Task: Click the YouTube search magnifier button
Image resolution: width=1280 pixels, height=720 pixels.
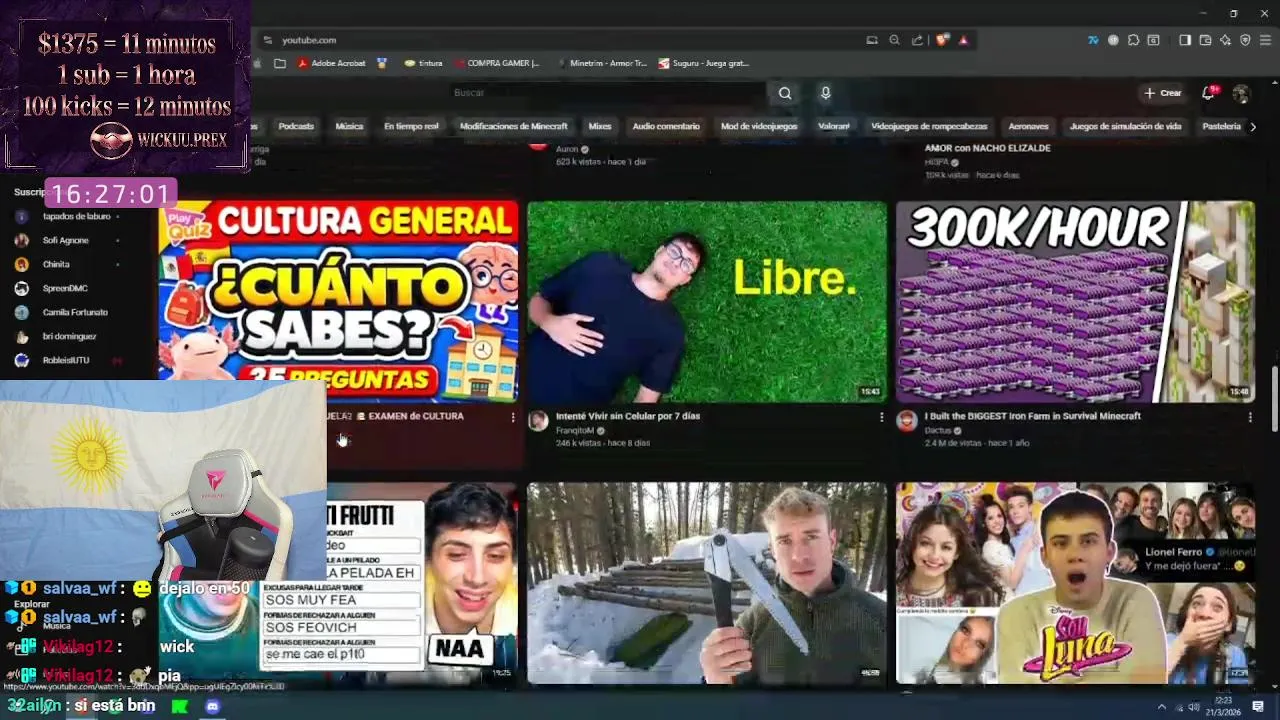Action: click(785, 93)
